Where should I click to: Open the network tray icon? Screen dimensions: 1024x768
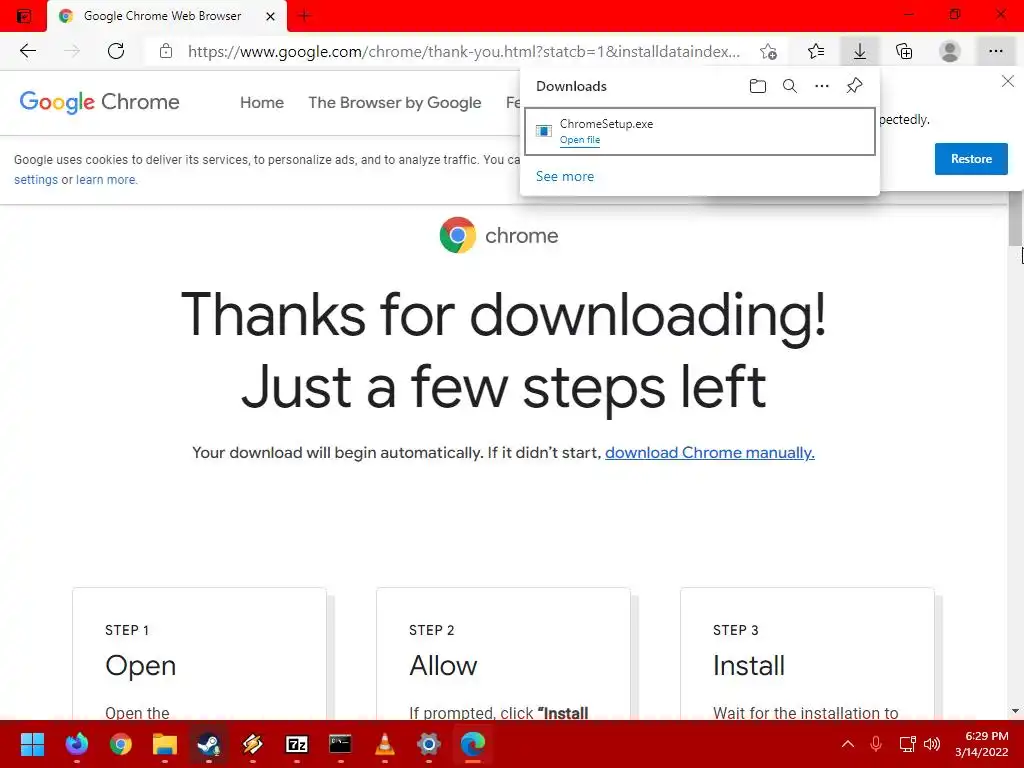[907, 744]
